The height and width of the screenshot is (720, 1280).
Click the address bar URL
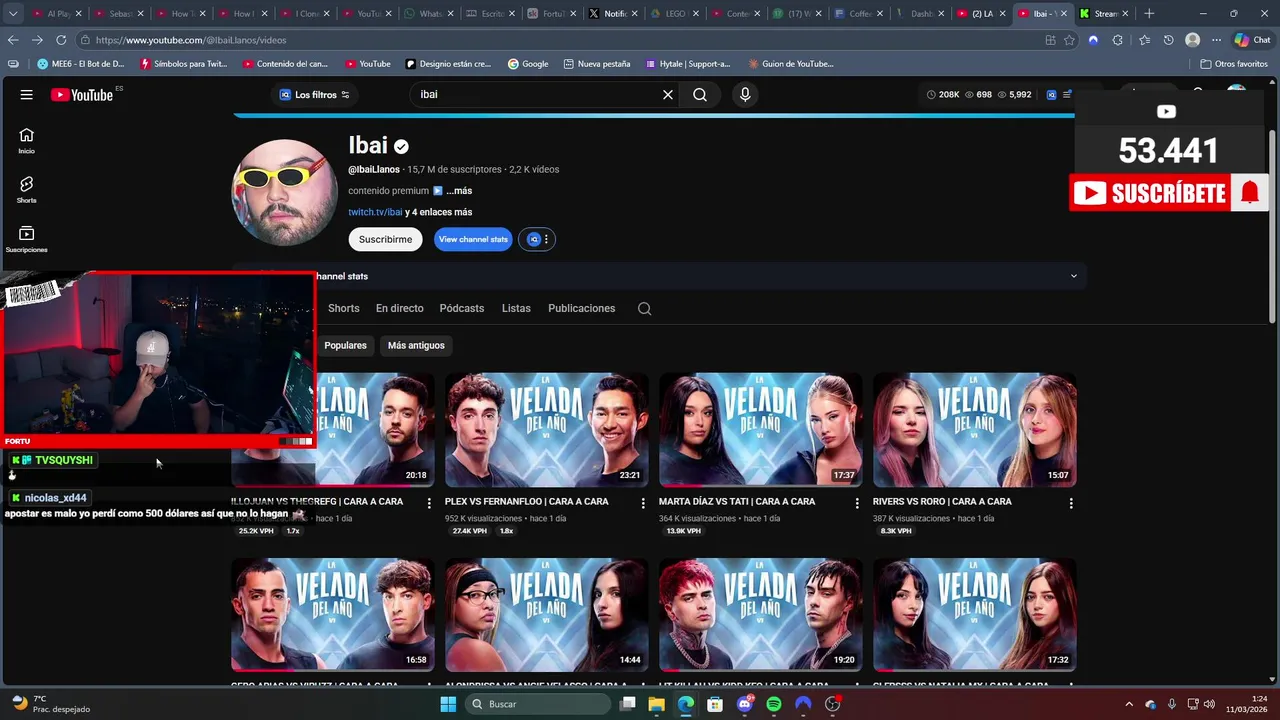coord(191,40)
